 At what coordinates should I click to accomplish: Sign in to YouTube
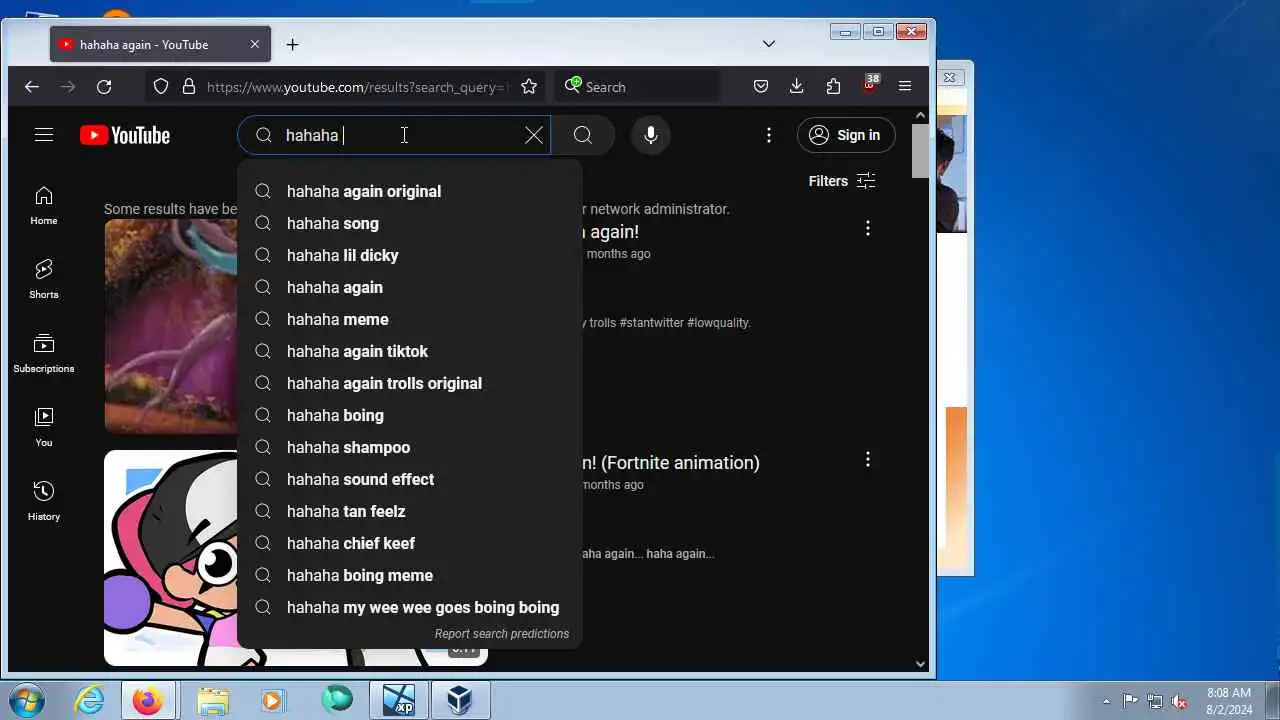[846, 135]
